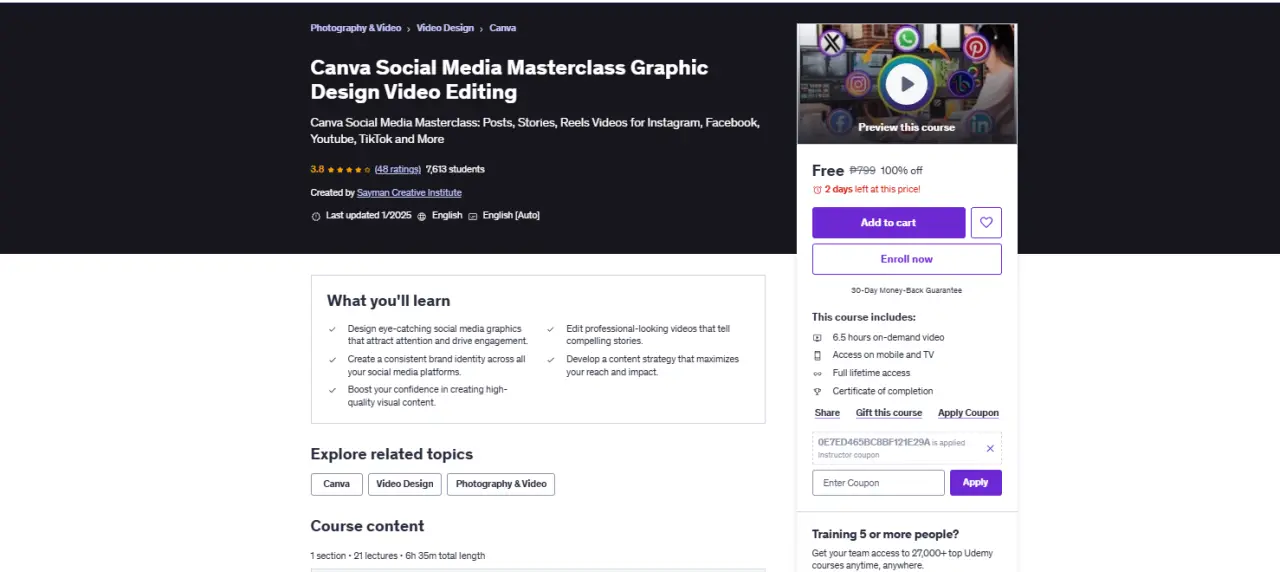The width and height of the screenshot is (1280, 572).
Task: Click the mobile icon beside Access on mobile
Action: tap(817, 355)
